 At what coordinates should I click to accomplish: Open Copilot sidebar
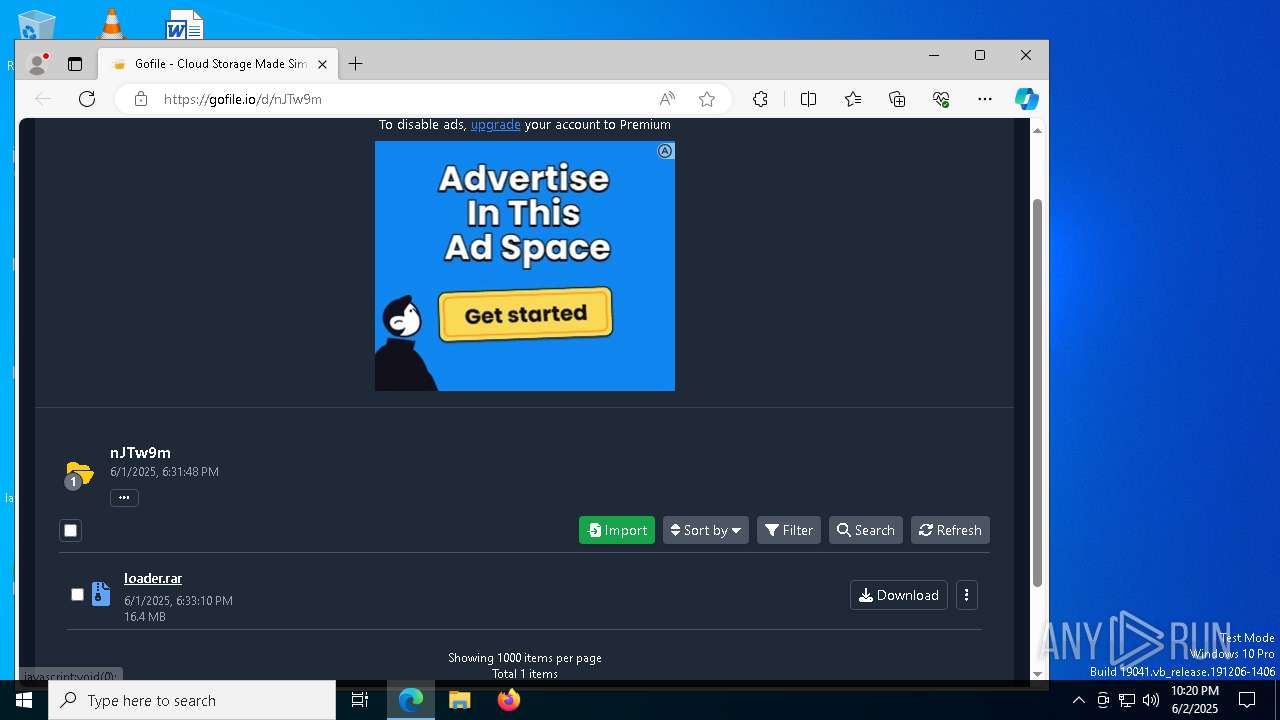[1027, 99]
